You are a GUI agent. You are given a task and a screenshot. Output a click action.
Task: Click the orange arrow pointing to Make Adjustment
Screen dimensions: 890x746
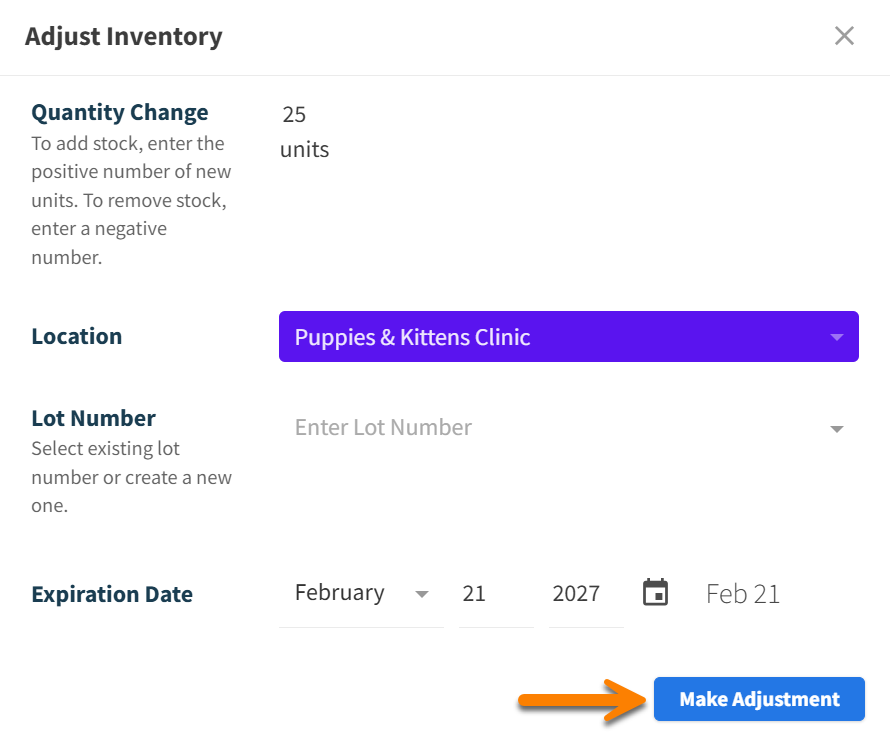[581, 700]
